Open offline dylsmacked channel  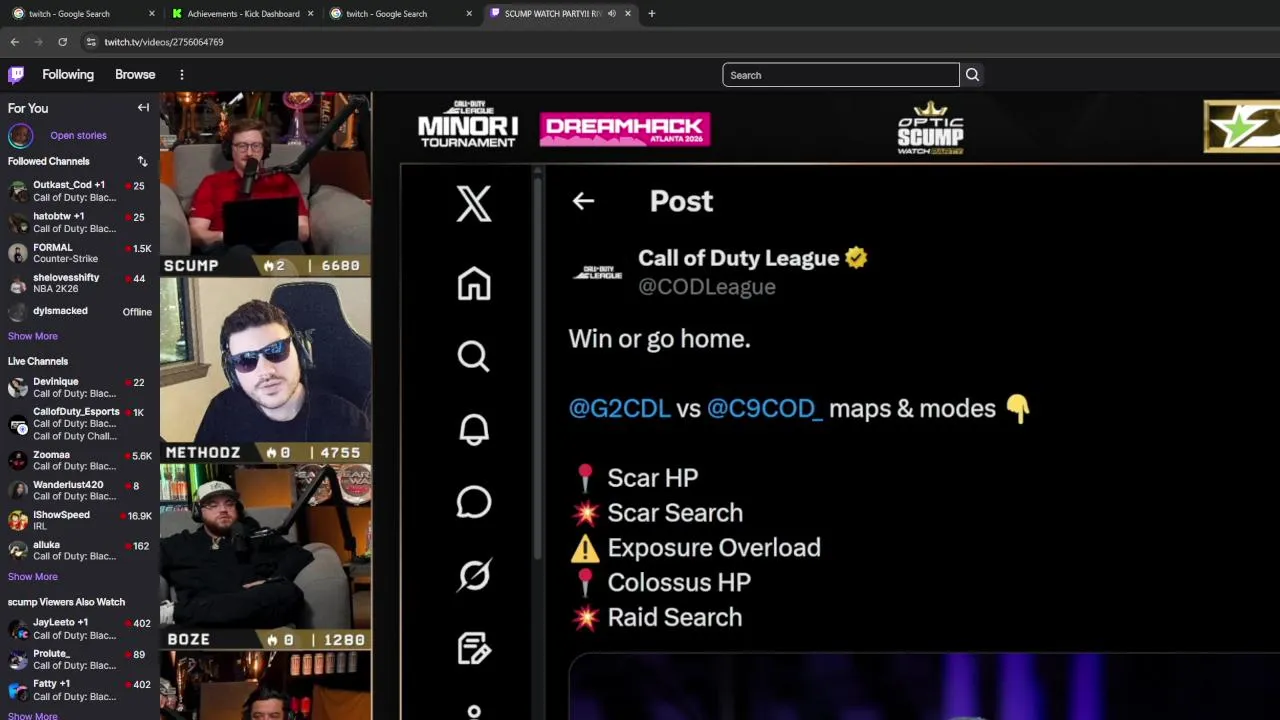coord(80,311)
